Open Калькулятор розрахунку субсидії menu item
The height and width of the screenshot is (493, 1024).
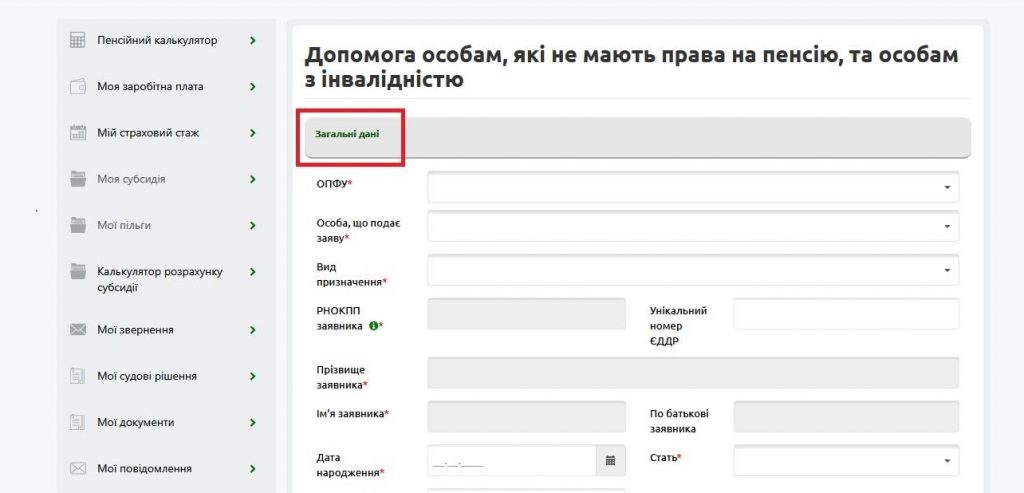[x=159, y=279]
